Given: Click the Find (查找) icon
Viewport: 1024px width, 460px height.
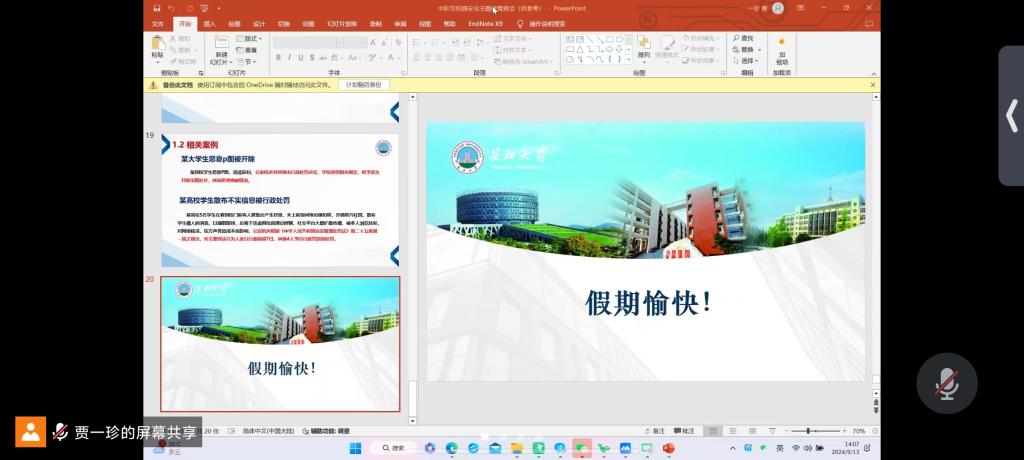Looking at the screenshot, I should [x=743, y=38].
